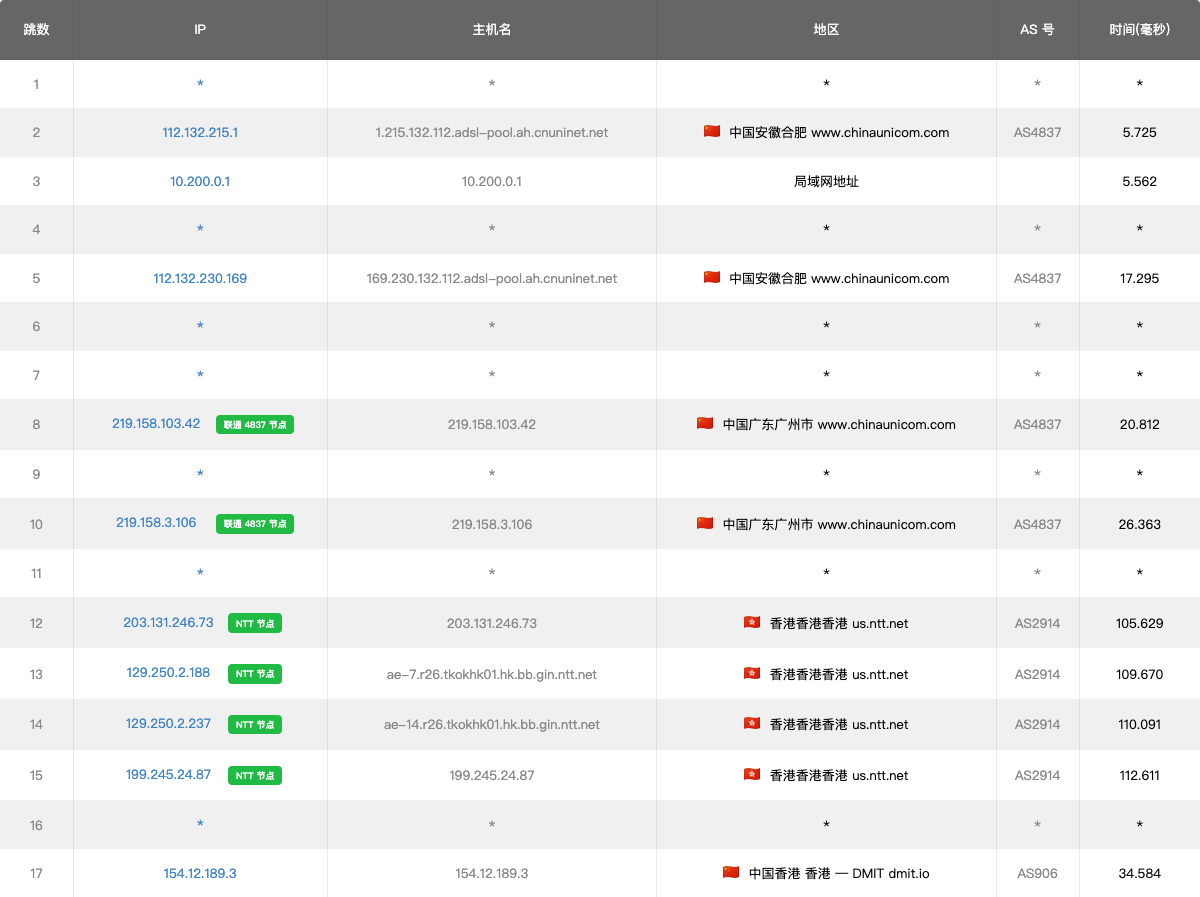Viewport: 1200px width, 897px height.
Task: Click the latency value 26.363
Action: (1140, 524)
